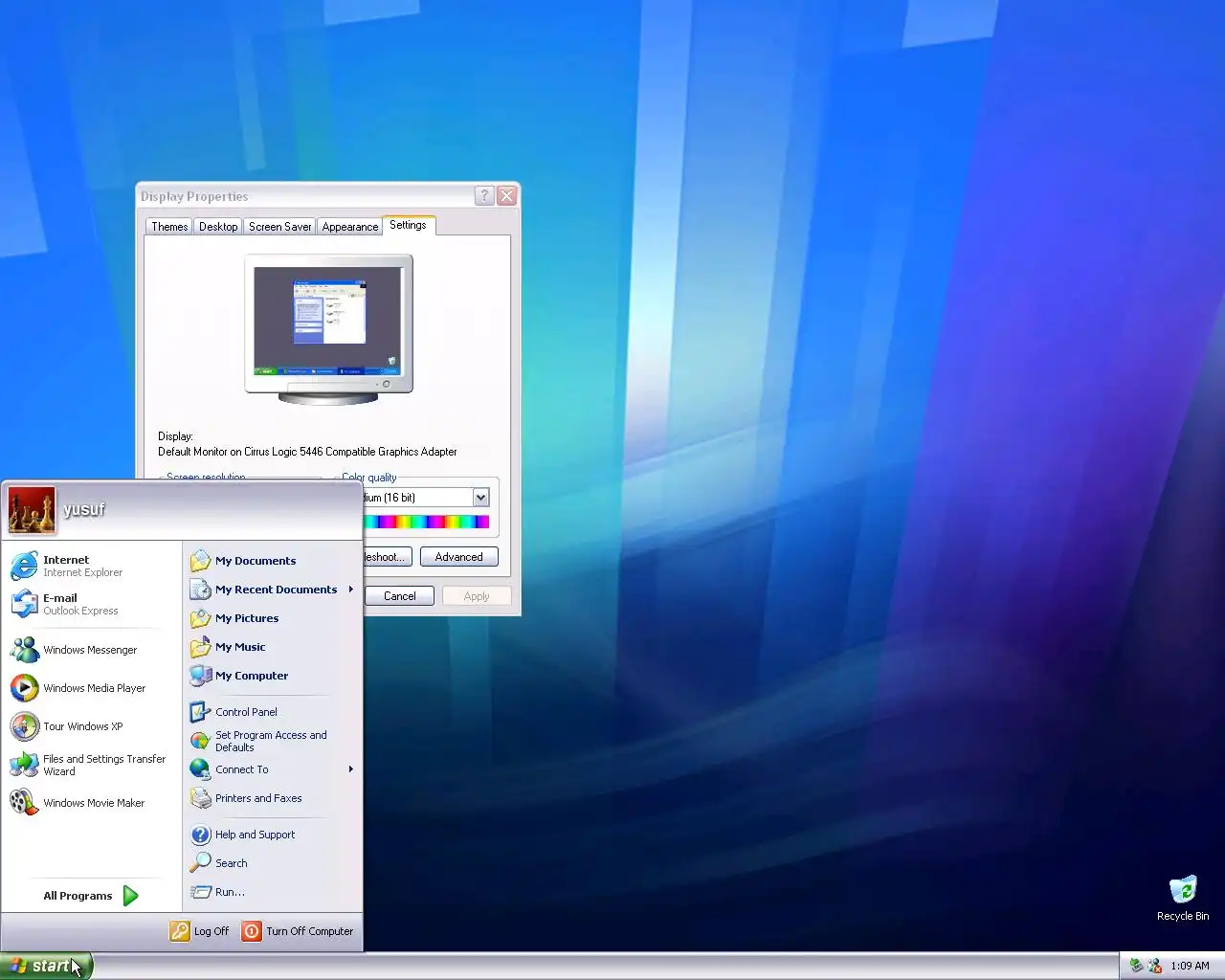Open Files and Settings Transfer Wizard icon
The height and width of the screenshot is (980, 1225).
(24, 765)
